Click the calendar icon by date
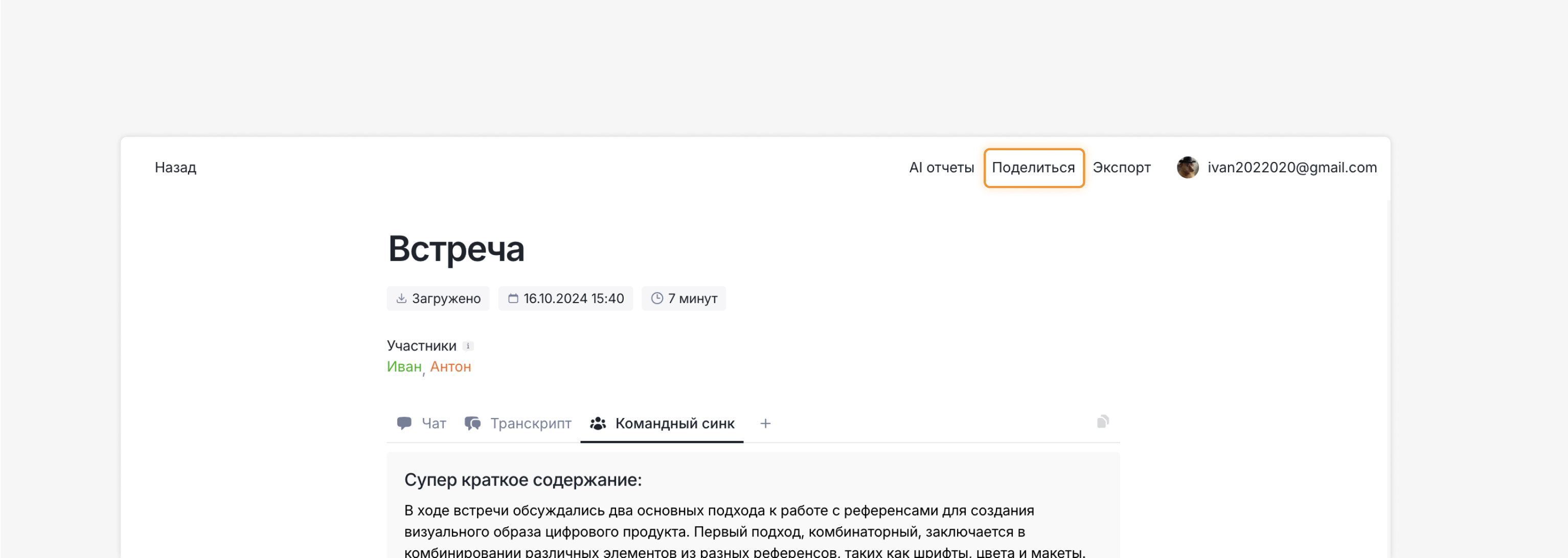Screen dimensions: 1568x558 pyautogui.click(x=513, y=299)
